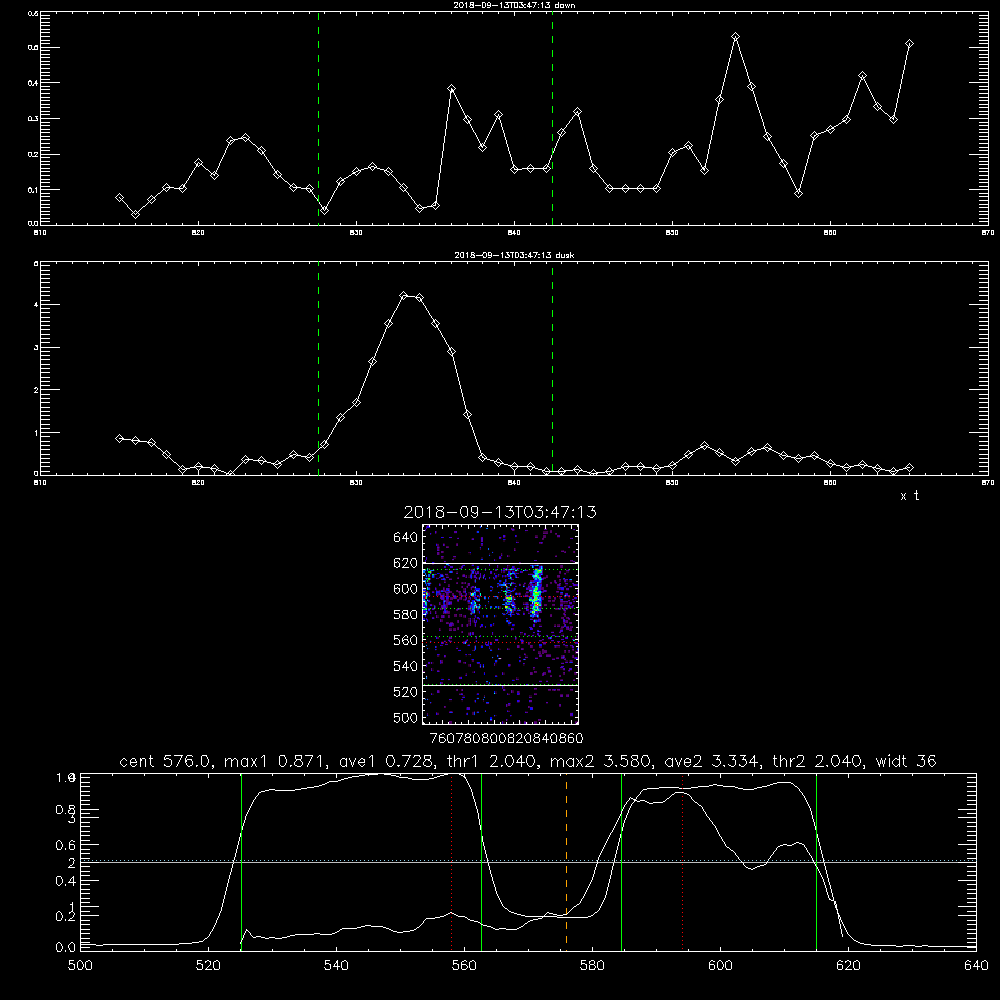The image size is (1000, 1000).
Task: Click the '600' x-axis label of bottom plot
Action: point(720,966)
